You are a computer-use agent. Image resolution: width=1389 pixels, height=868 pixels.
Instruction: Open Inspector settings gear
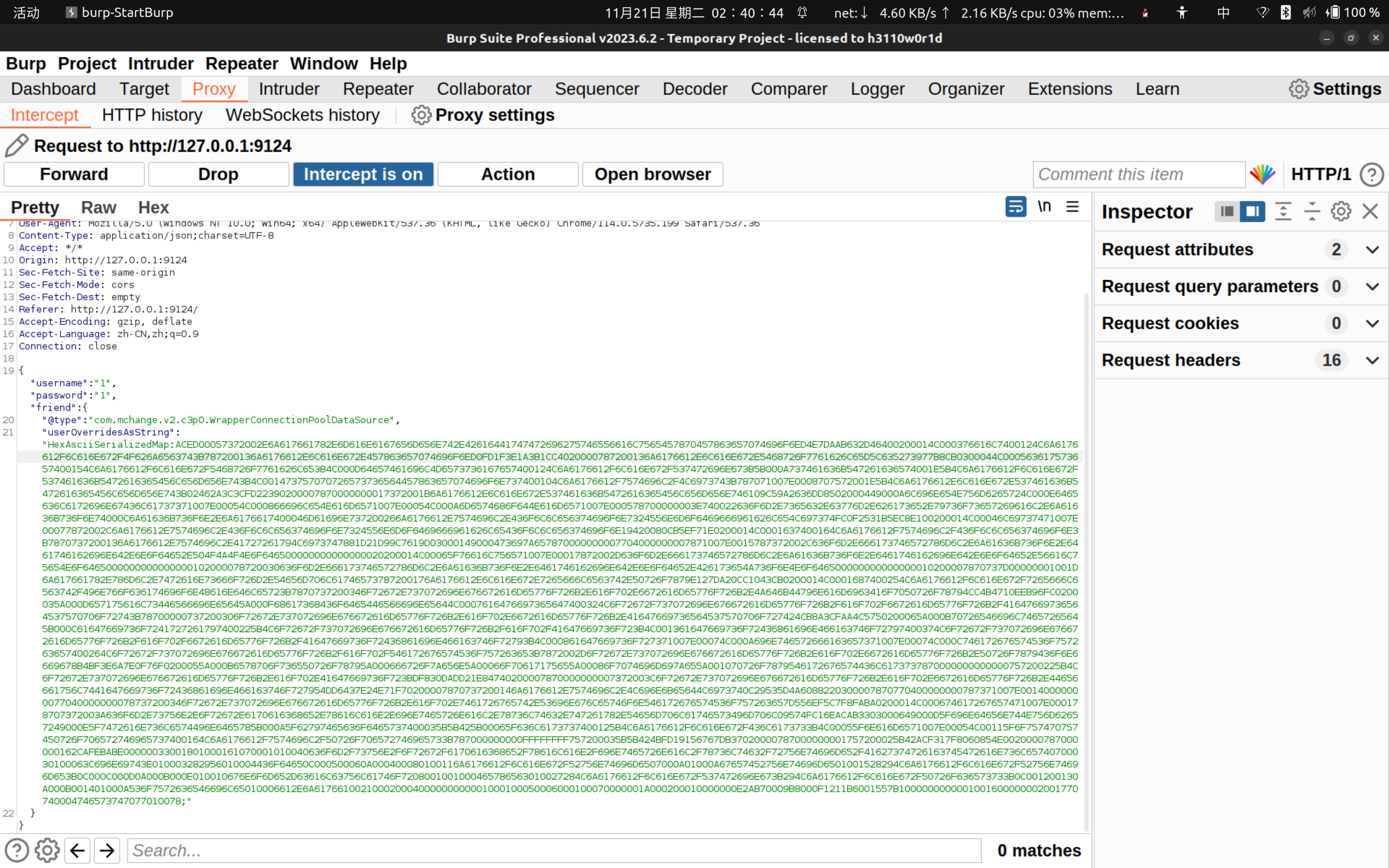1341,211
